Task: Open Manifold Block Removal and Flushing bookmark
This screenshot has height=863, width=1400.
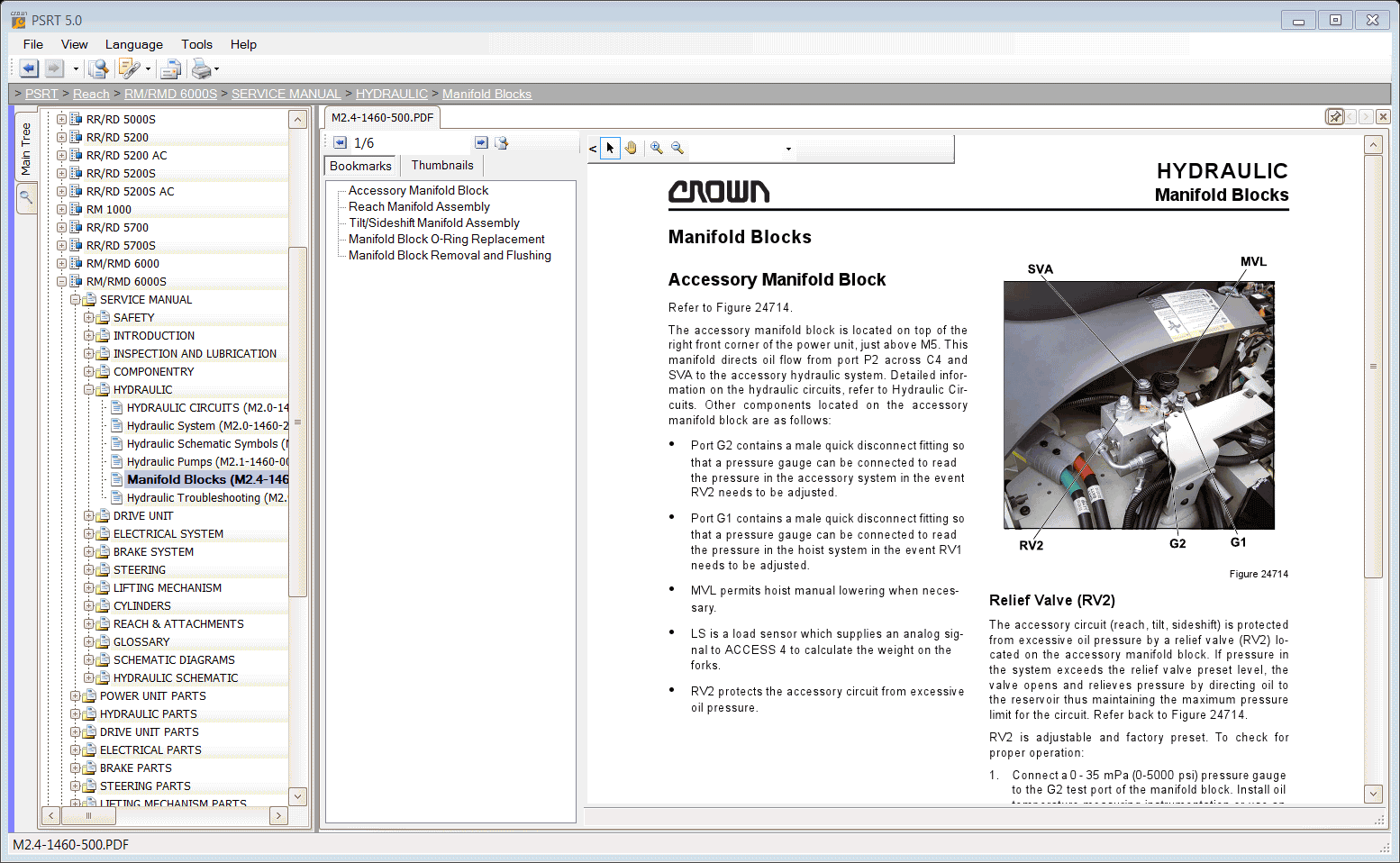Action: click(450, 255)
